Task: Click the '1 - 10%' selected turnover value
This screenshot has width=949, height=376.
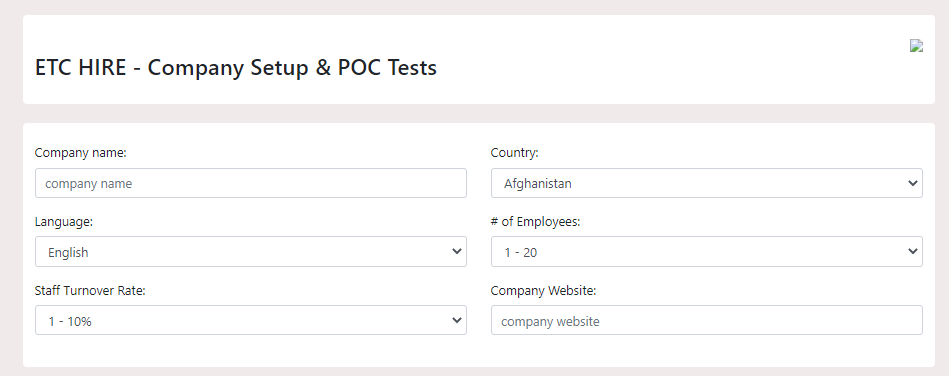Action: click(x=70, y=322)
